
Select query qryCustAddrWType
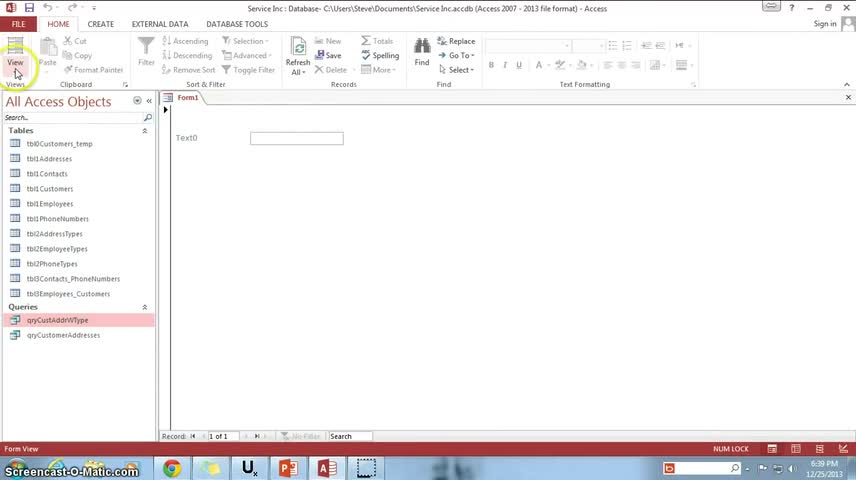79,320
